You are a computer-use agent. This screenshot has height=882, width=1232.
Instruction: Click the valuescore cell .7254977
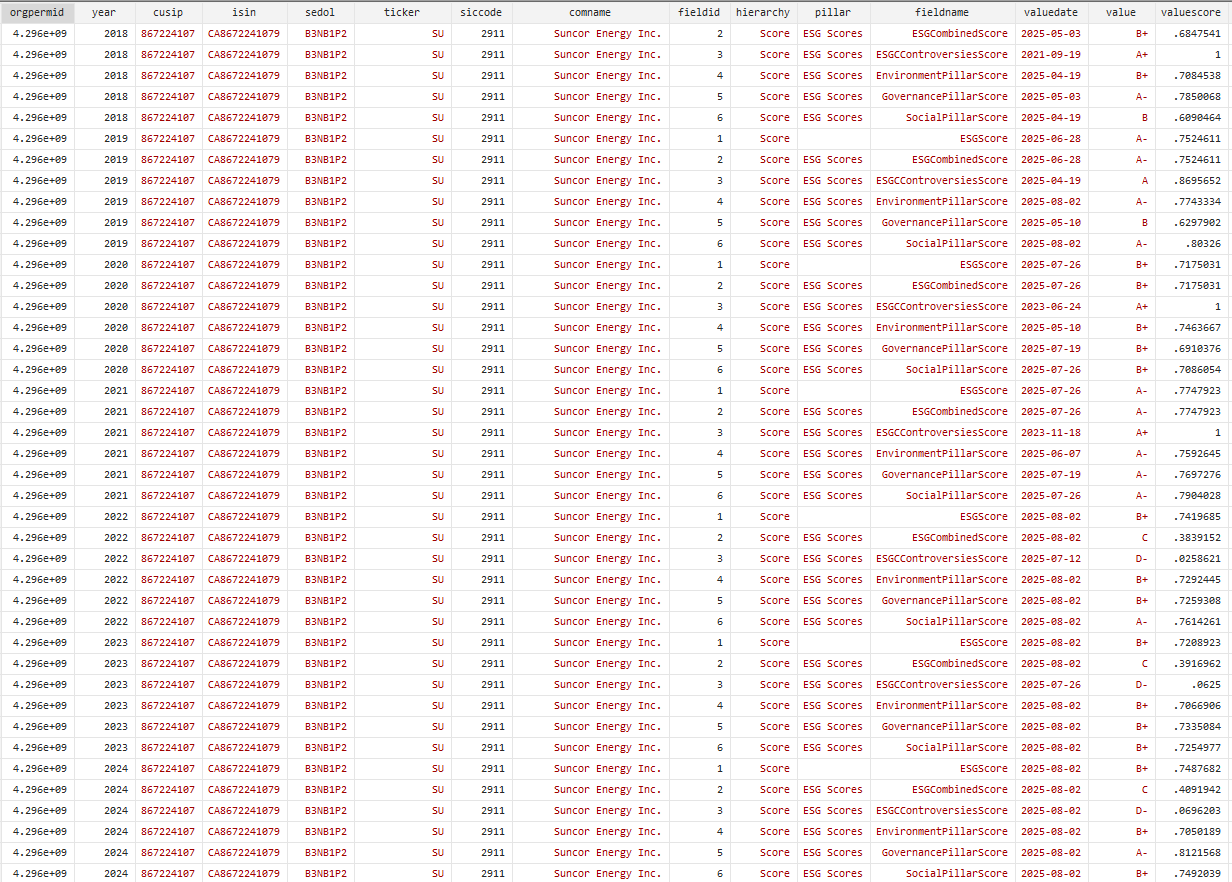click(x=1190, y=748)
